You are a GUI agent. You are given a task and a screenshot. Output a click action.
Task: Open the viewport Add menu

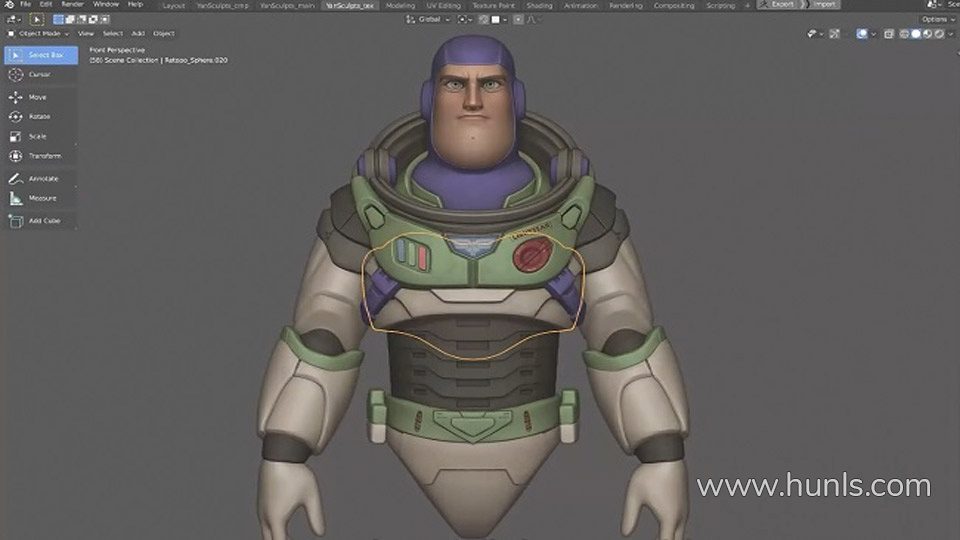[138, 34]
